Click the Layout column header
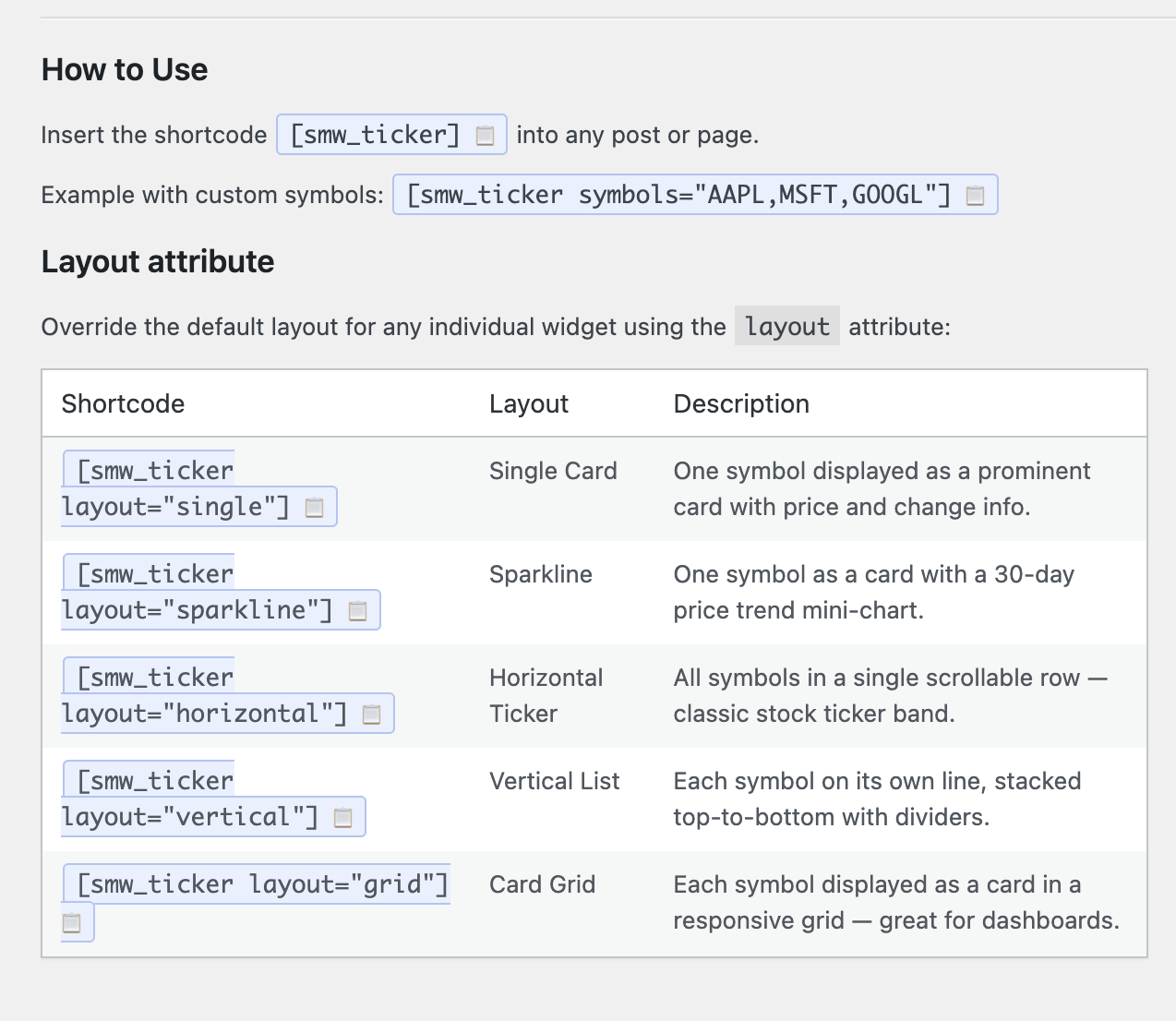This screenshot has width=1176, height=1021. [528, 403]
